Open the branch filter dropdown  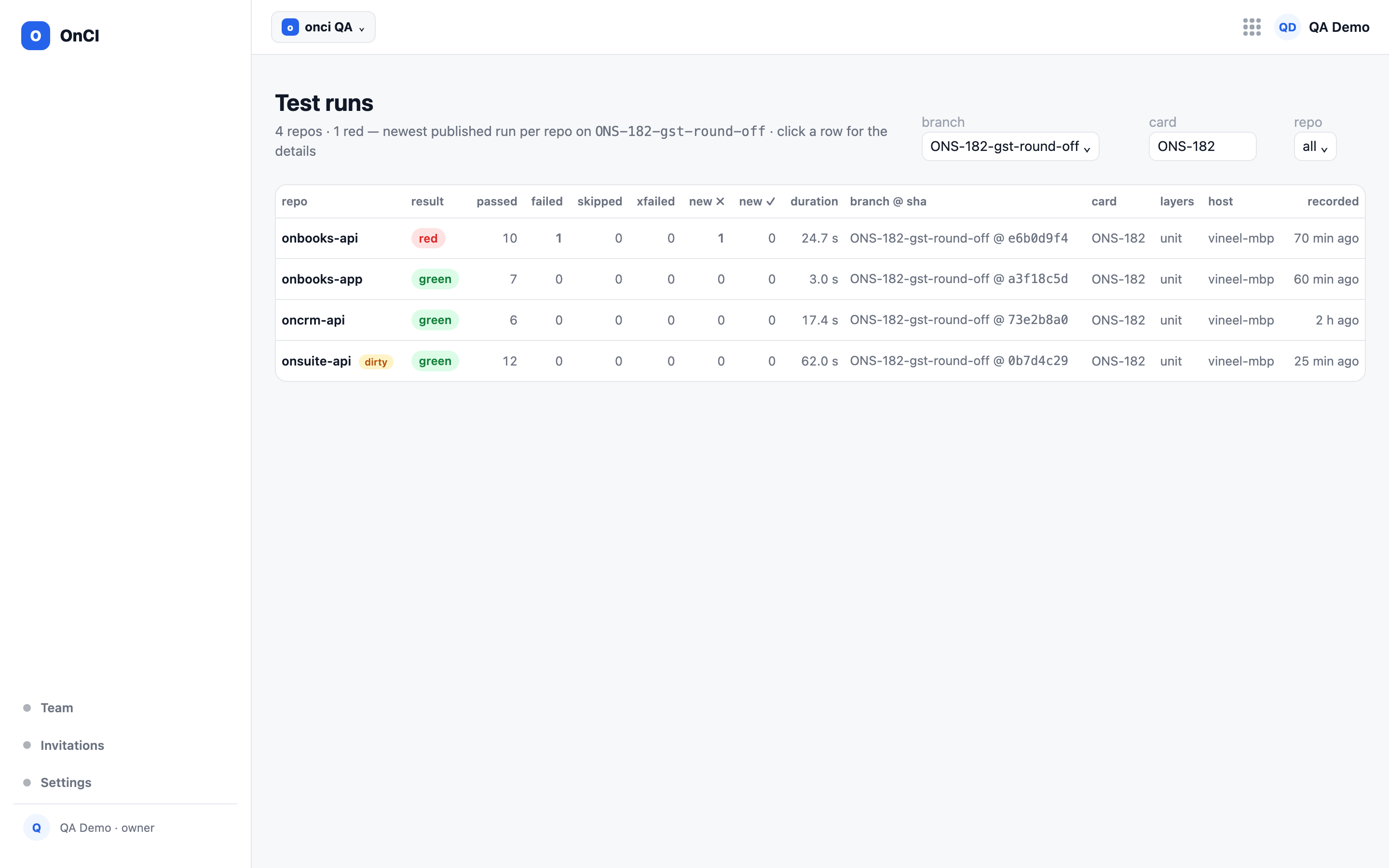pyautogui.click(x=1010, y=147)
